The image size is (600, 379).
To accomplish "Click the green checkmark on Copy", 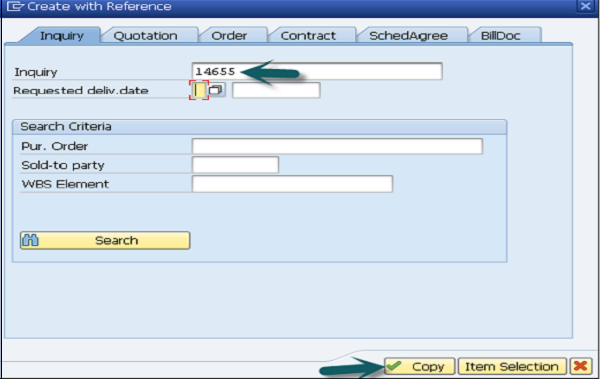I will point(394,366).
